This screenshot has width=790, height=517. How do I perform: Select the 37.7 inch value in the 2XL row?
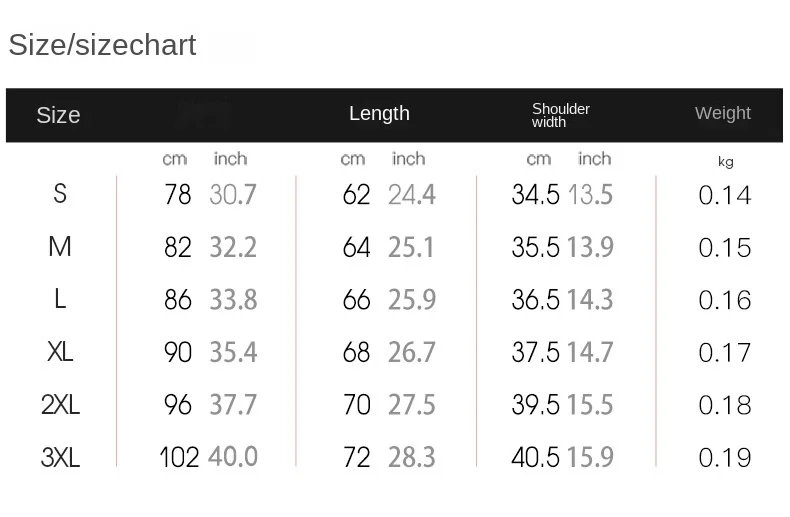[x=233, y=405]
